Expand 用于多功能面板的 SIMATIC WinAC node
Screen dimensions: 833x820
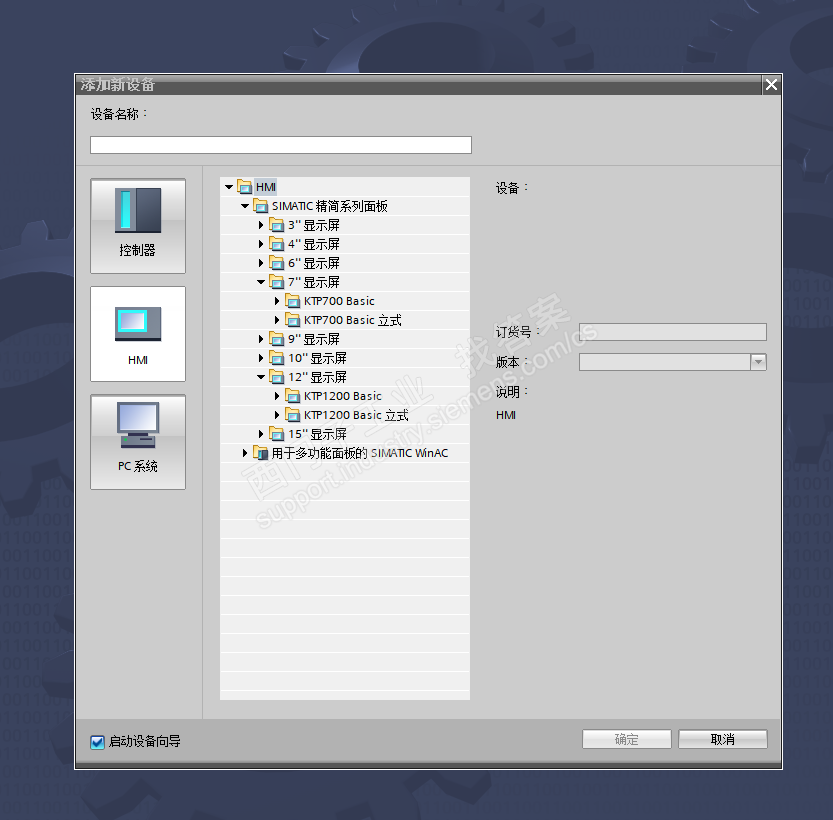coord(245,453)
